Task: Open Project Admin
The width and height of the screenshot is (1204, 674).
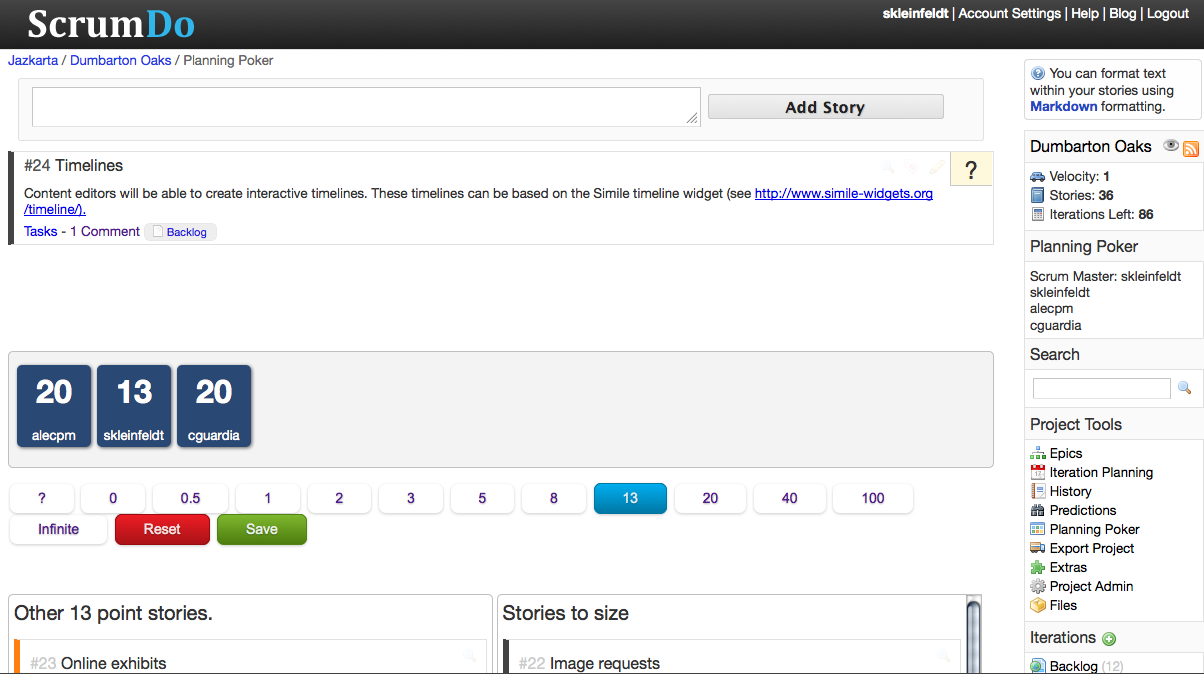Action: pos(1089,586)
